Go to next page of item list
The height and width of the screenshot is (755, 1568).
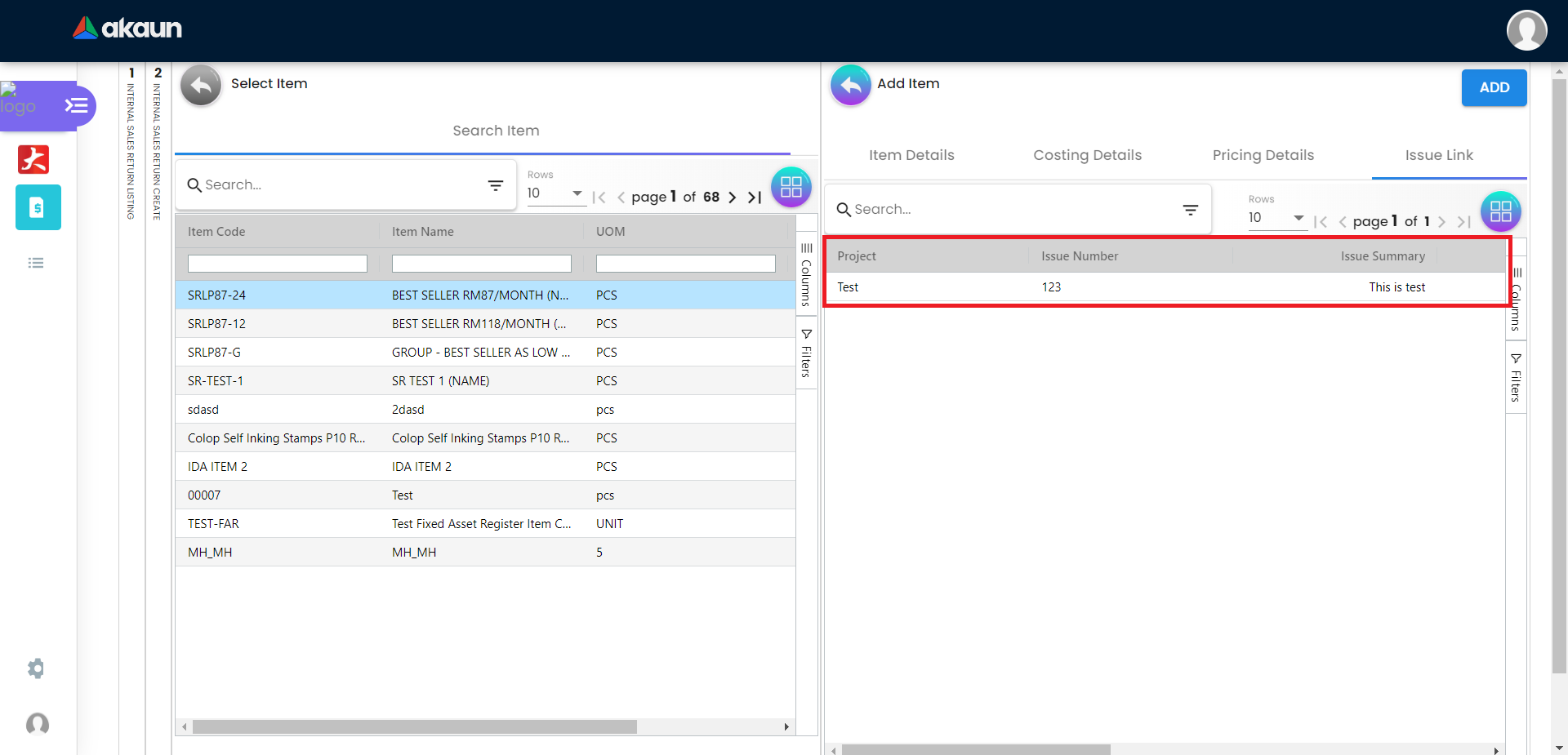coord(733,198)
